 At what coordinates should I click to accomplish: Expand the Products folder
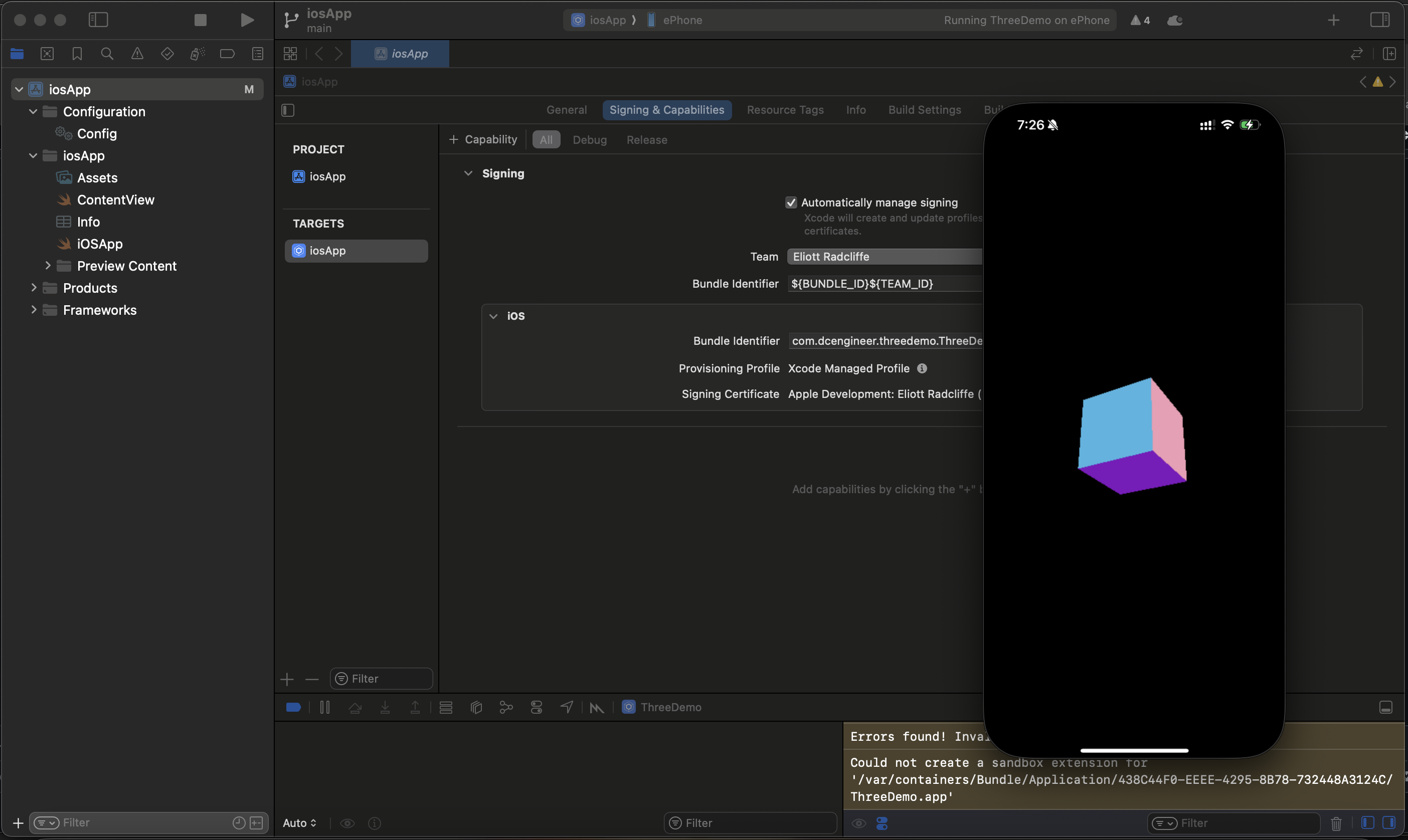click(34, 288)
